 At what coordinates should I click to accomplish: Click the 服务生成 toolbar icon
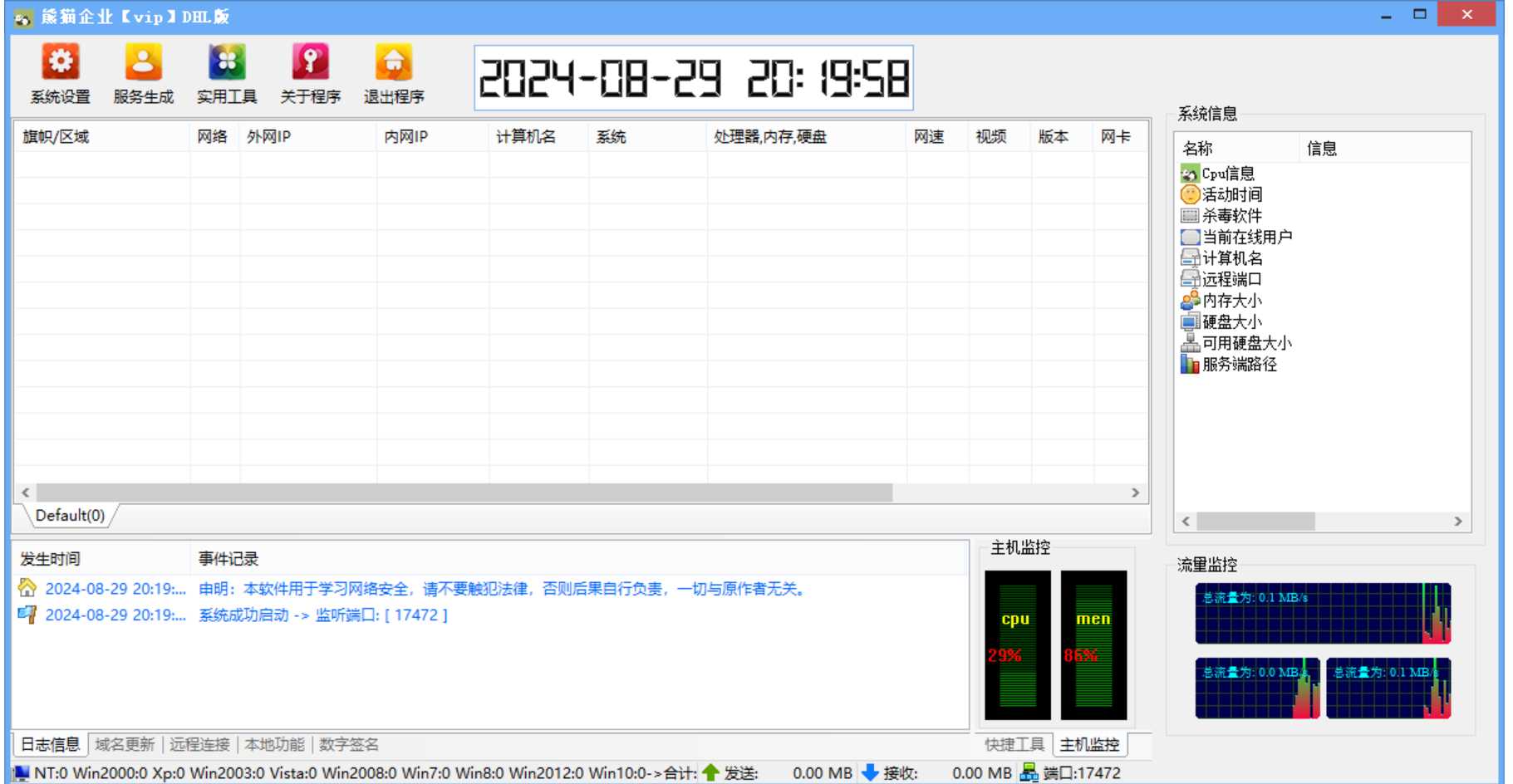143,62
